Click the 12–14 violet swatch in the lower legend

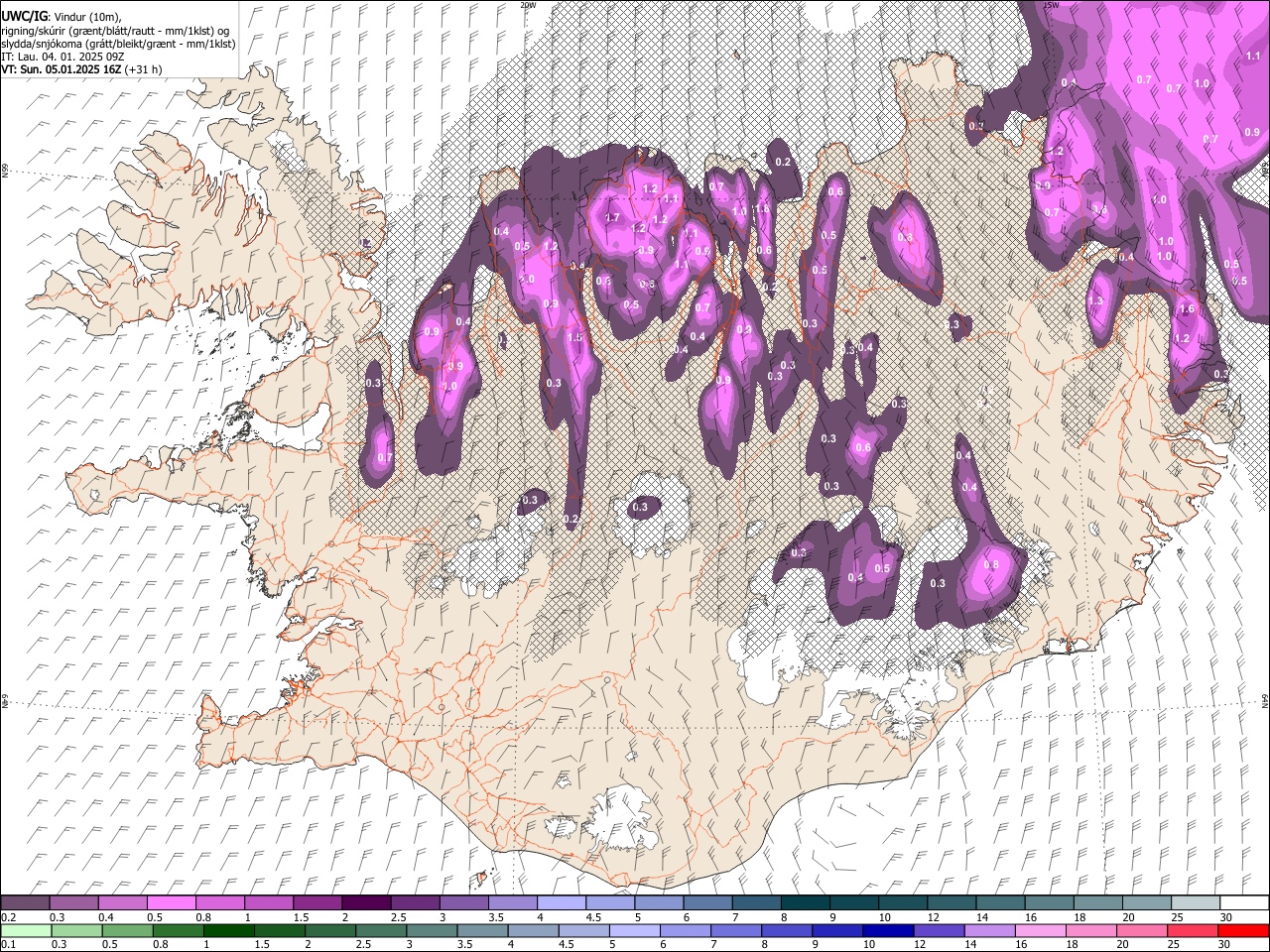(x=938, y=930)
